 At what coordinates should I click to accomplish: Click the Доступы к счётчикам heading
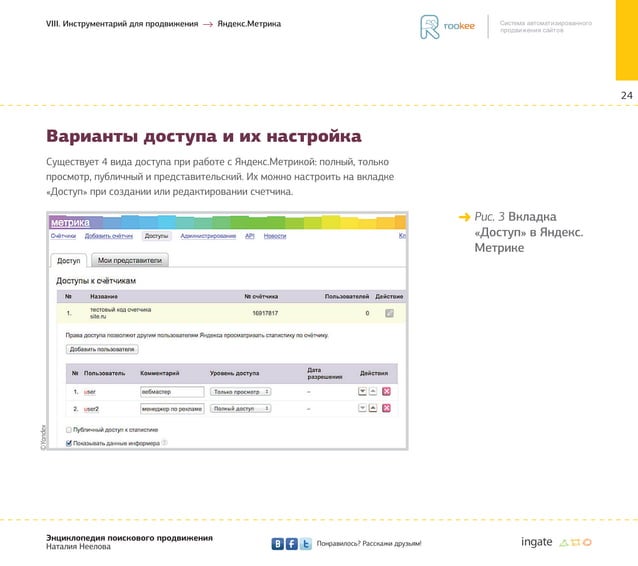pyautogui.click(x=96, y=281)
